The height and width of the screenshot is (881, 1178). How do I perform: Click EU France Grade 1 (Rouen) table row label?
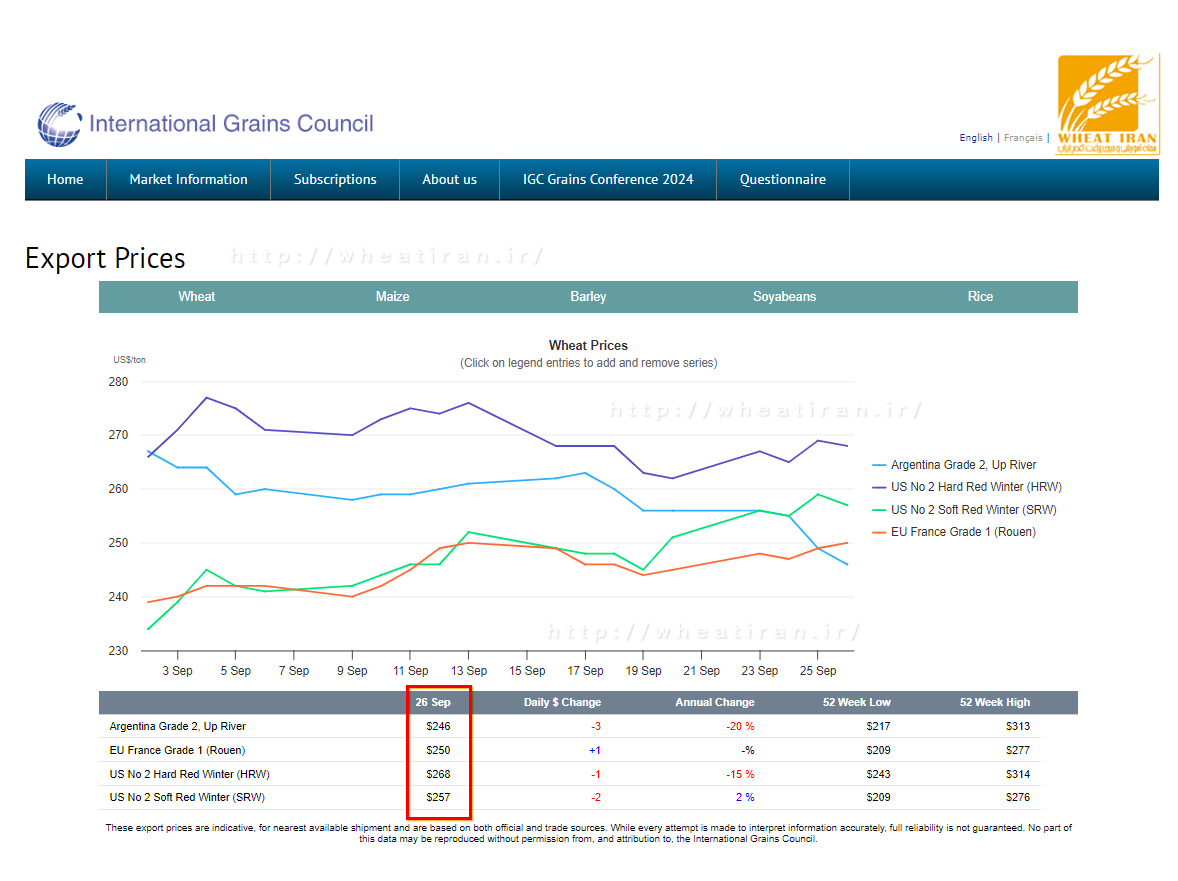pyautogui.click(x=177, y=750)
